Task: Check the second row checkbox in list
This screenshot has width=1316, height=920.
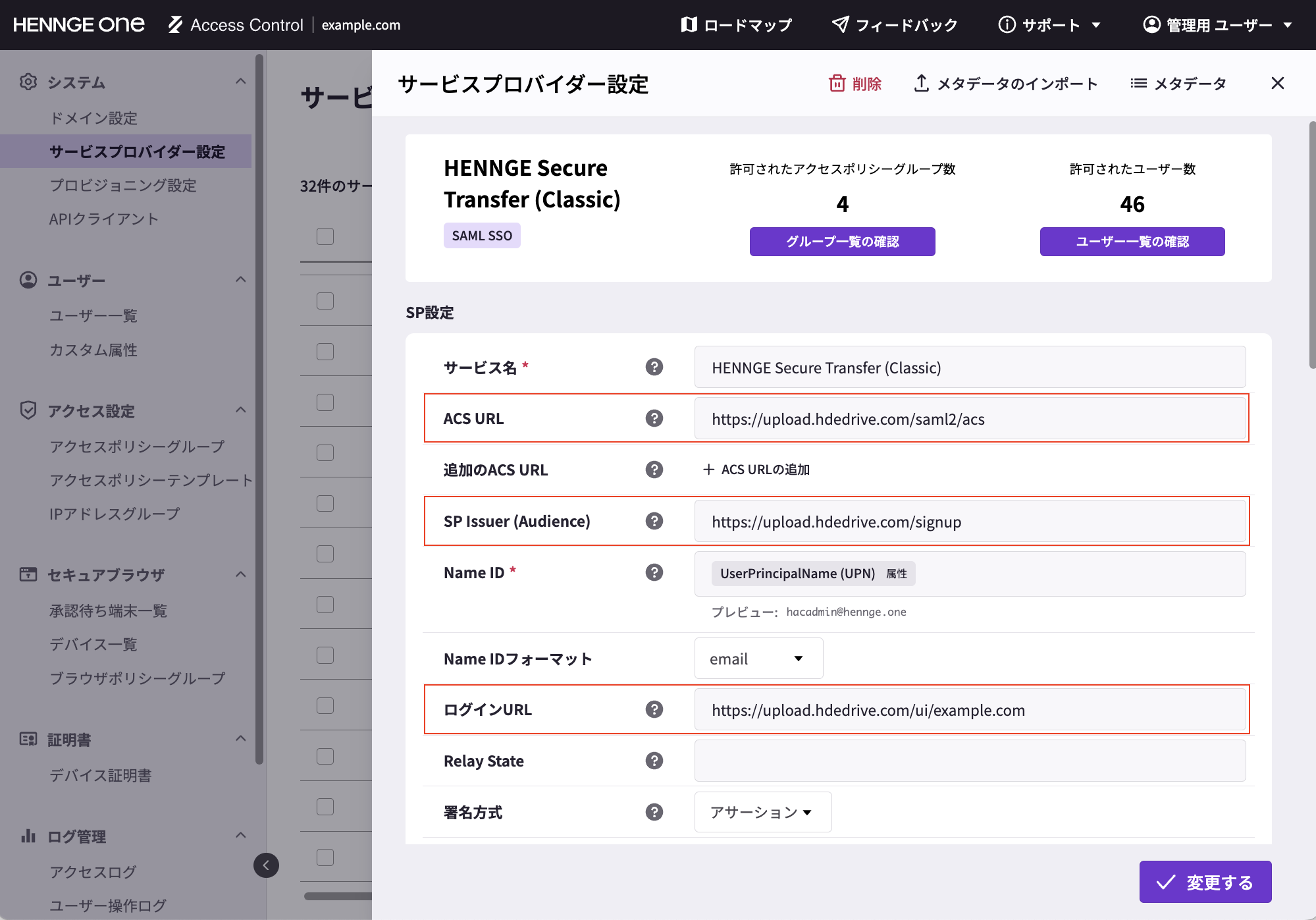Action: click(x=325, y=352)
